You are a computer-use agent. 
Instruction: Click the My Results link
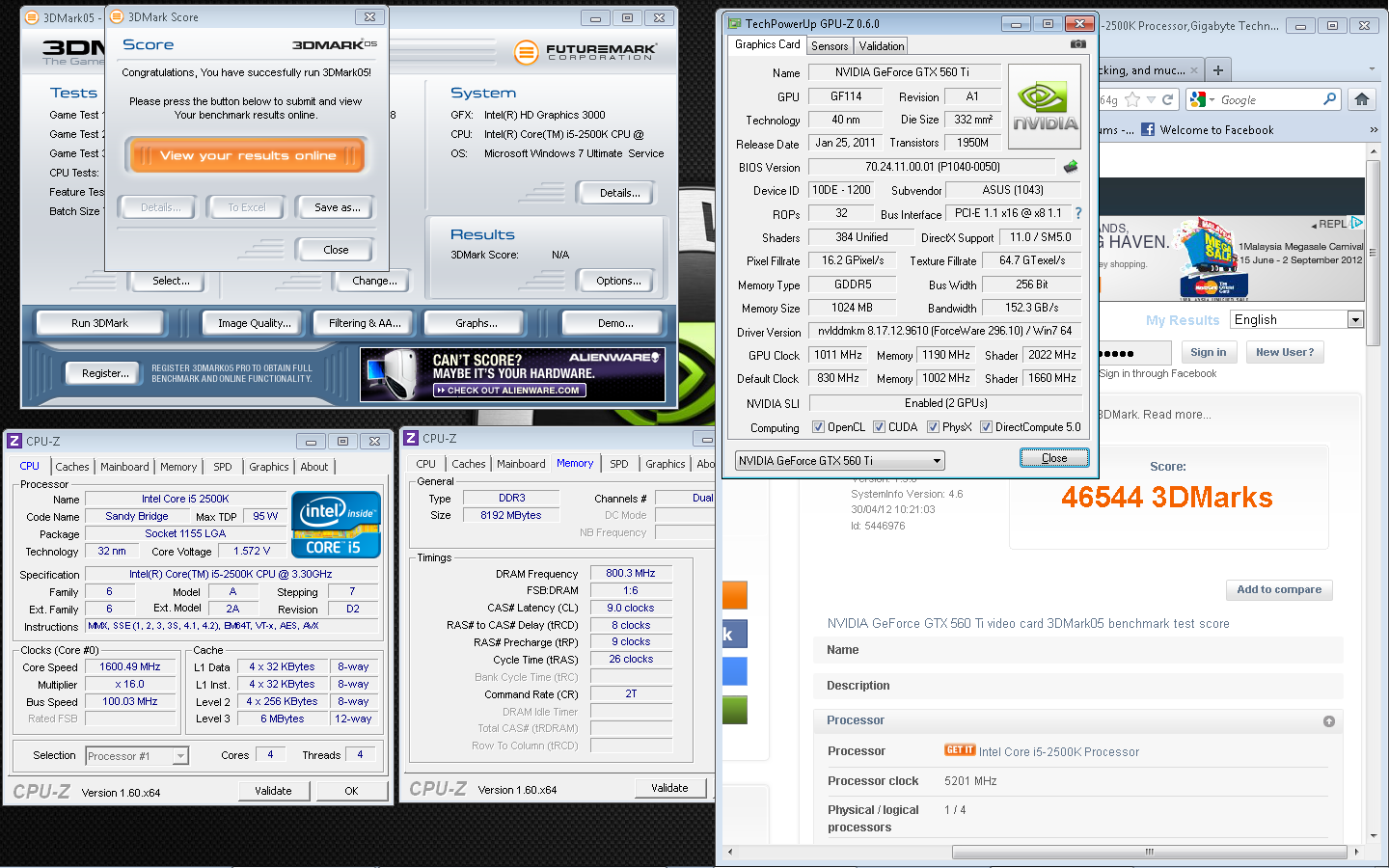pos(1183,320)
